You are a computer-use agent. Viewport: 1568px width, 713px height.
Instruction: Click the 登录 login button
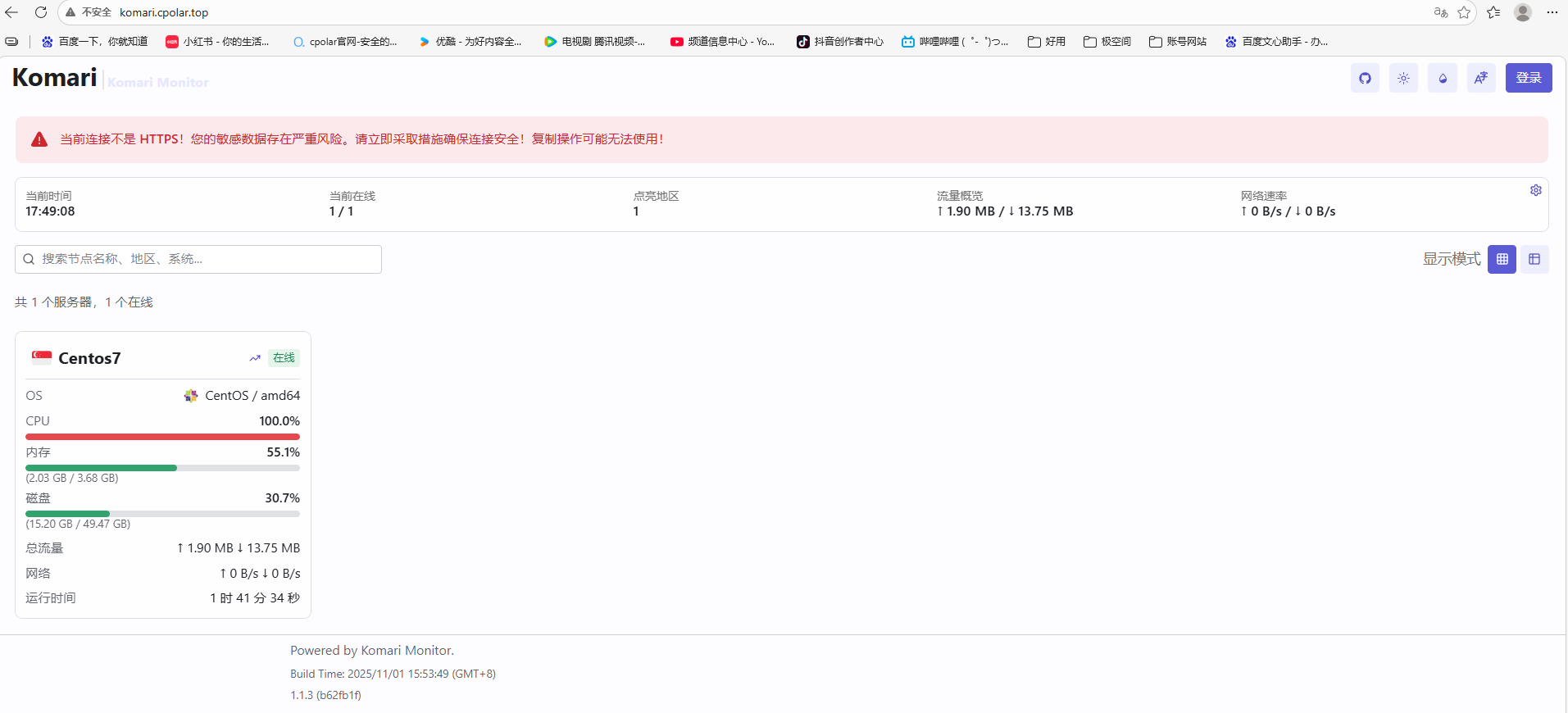(1528, 78)
